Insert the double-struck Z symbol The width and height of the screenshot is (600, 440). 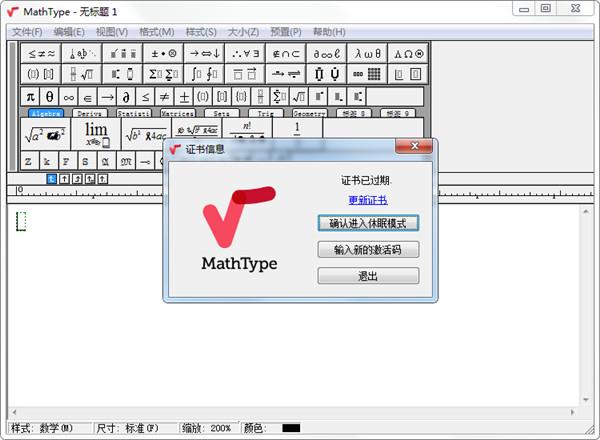pyautogui.click(x=28, y=161)
